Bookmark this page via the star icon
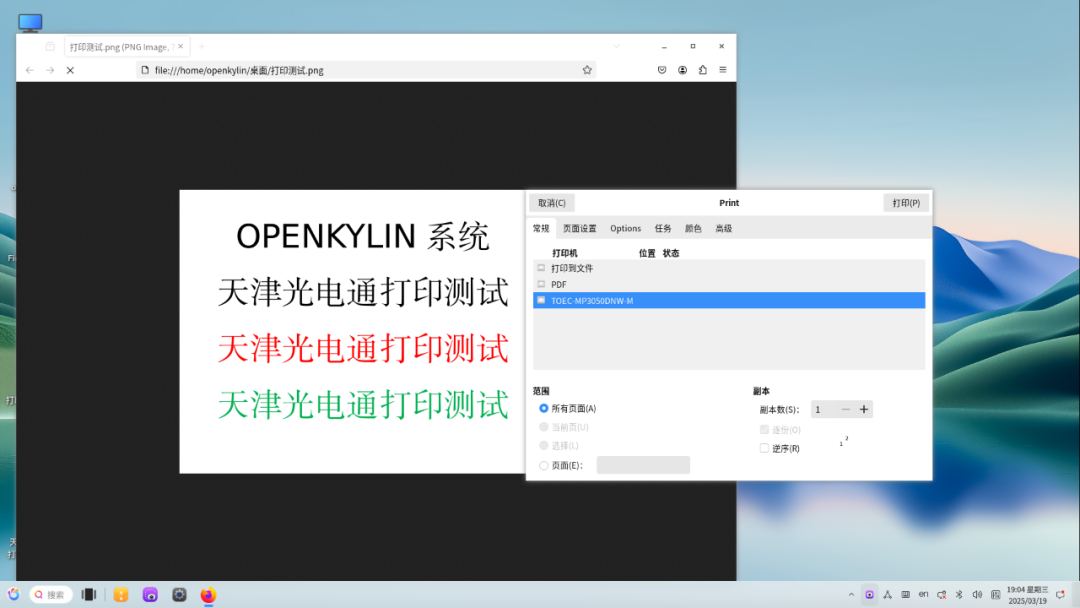 tap(587, 70)
